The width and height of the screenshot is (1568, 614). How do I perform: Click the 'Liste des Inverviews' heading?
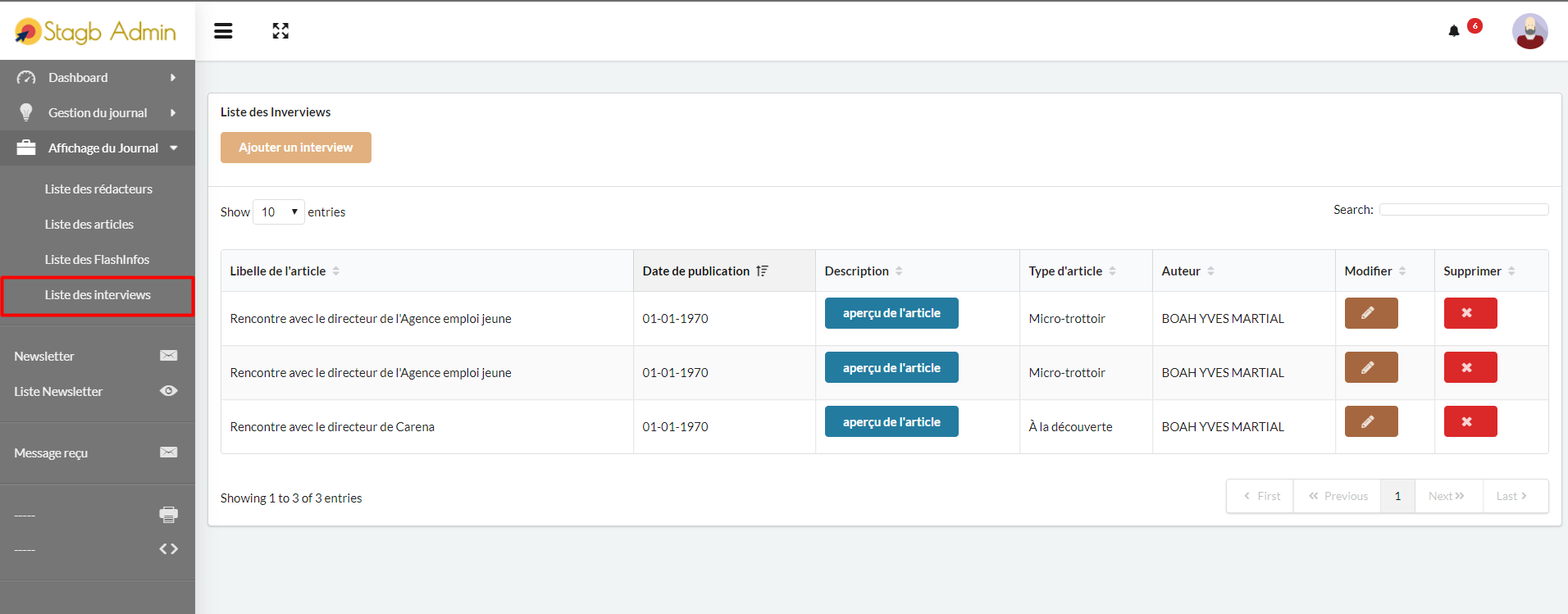point(276,111)
